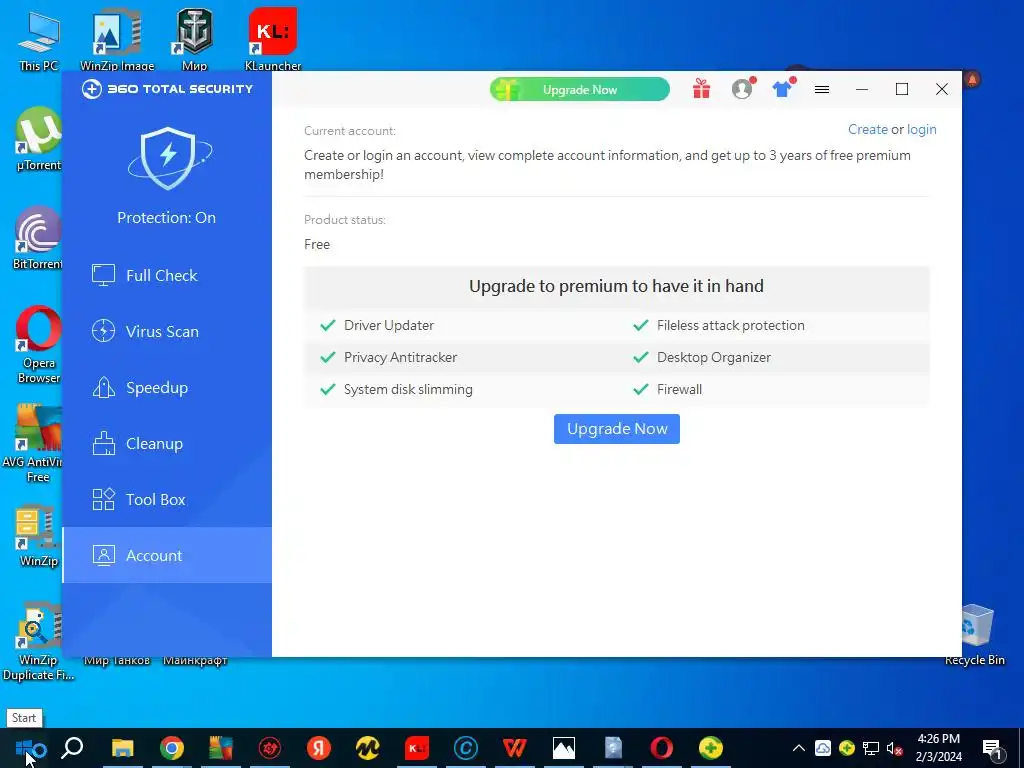This screenshot has height=768, width=1024.
Task: Minimize the 360 Total Security window
Action: (x=862, y=89)
